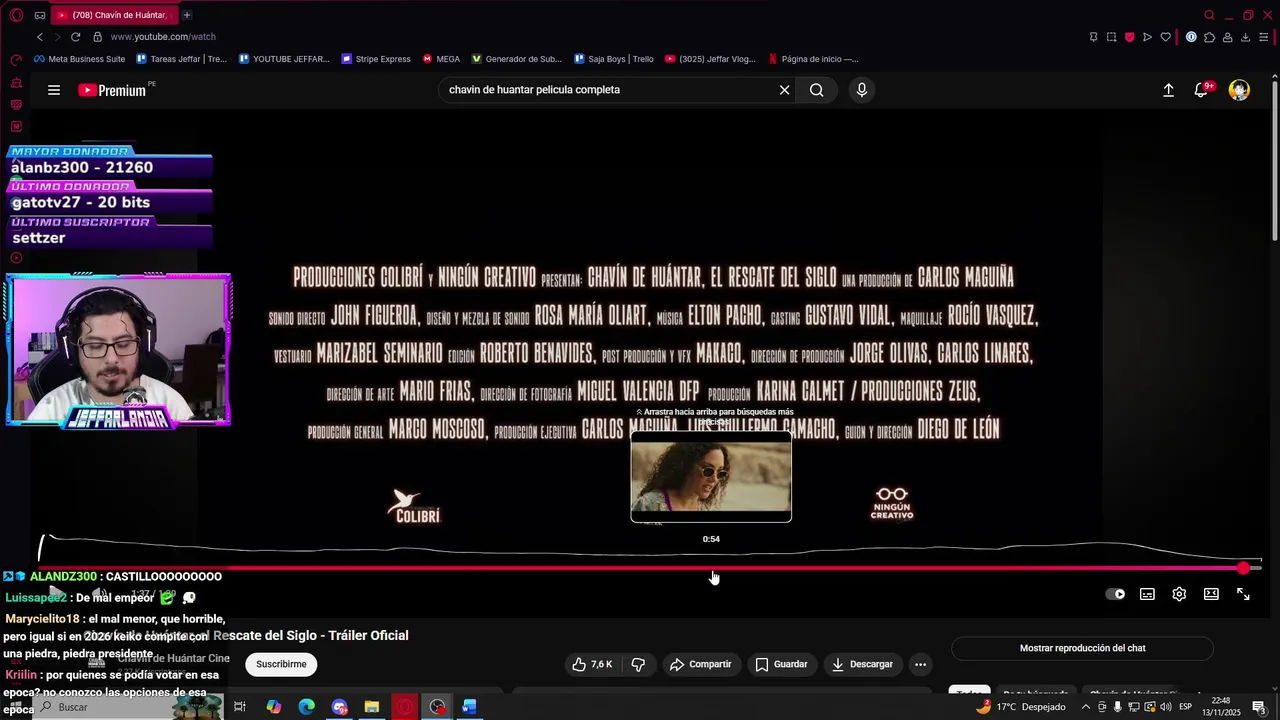This screenshot has width=1280, height=720.
Task: Show hidden system tray icons chevron
Action: tap(1086, 707)
